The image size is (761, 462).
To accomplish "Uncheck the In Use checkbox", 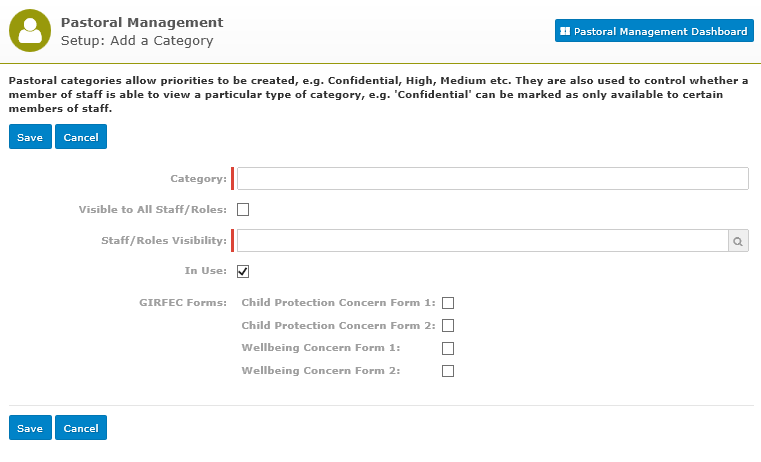I will [243, 271].
